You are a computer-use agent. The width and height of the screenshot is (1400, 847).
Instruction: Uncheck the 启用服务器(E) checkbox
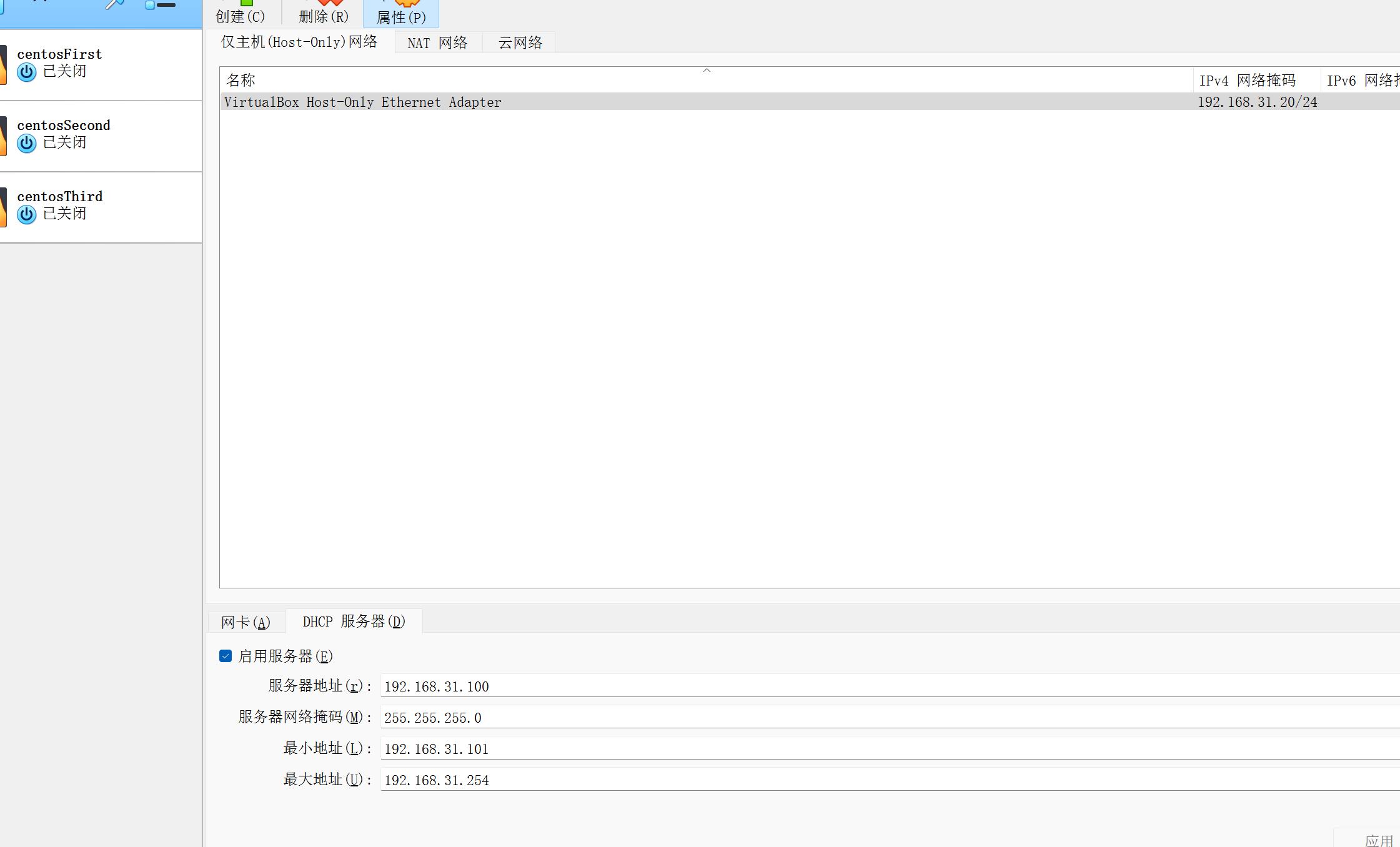click(x=226, y=656)
